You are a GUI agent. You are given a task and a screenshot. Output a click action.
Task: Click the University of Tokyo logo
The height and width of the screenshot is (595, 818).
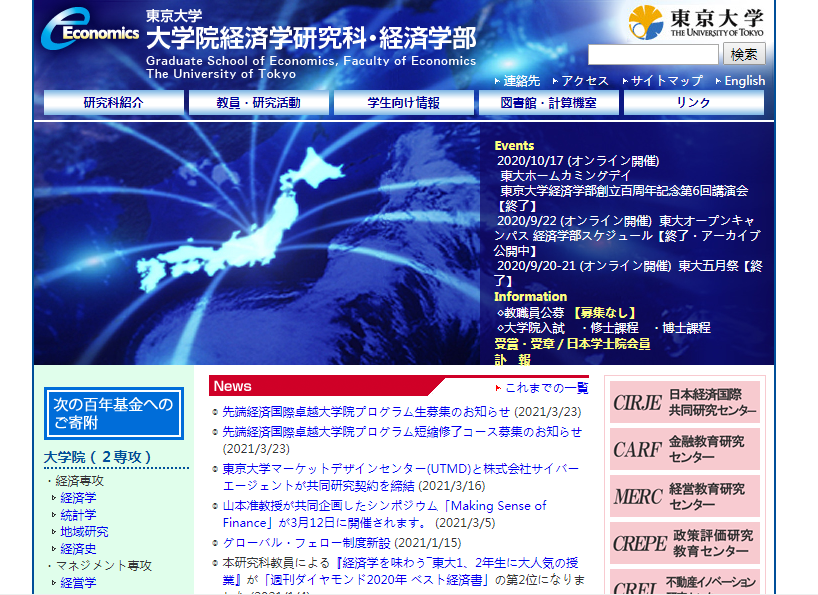click(x=696, y=22)
